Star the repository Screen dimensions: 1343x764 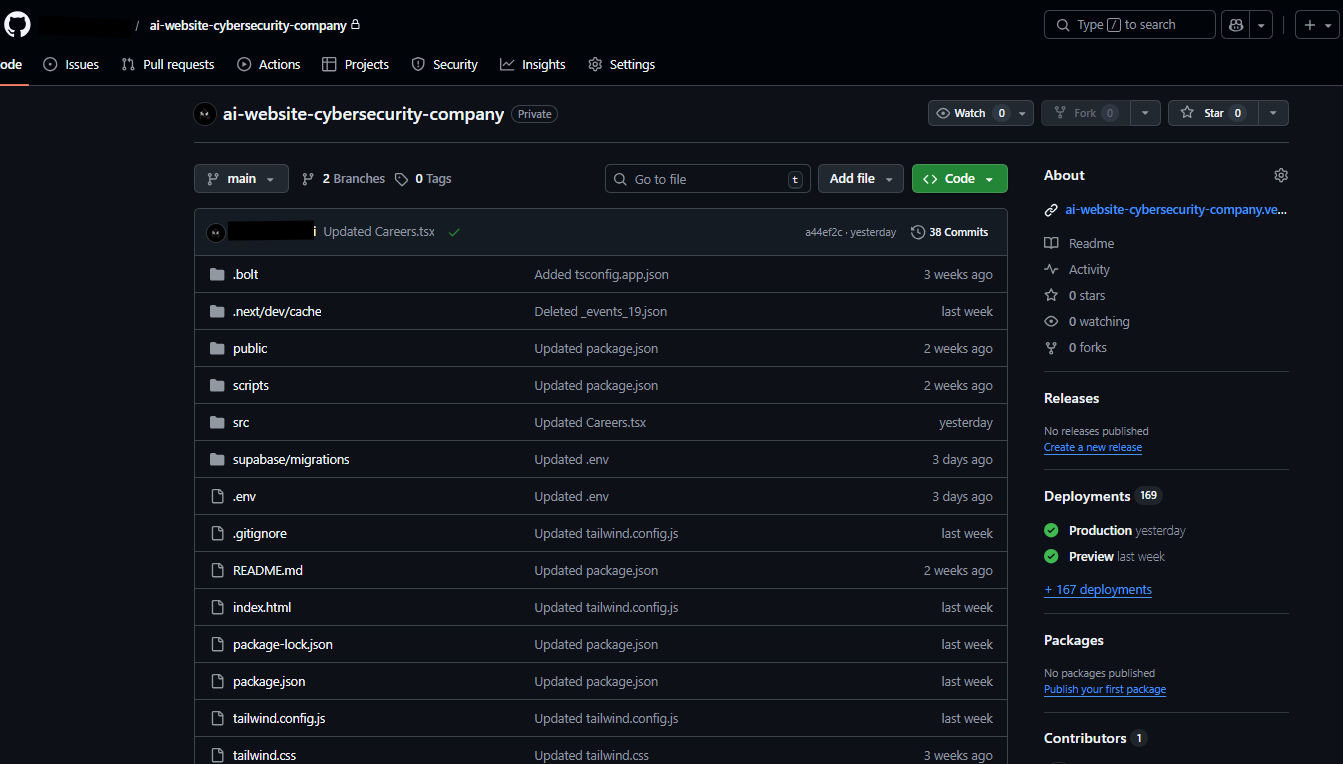(1212, 113)
